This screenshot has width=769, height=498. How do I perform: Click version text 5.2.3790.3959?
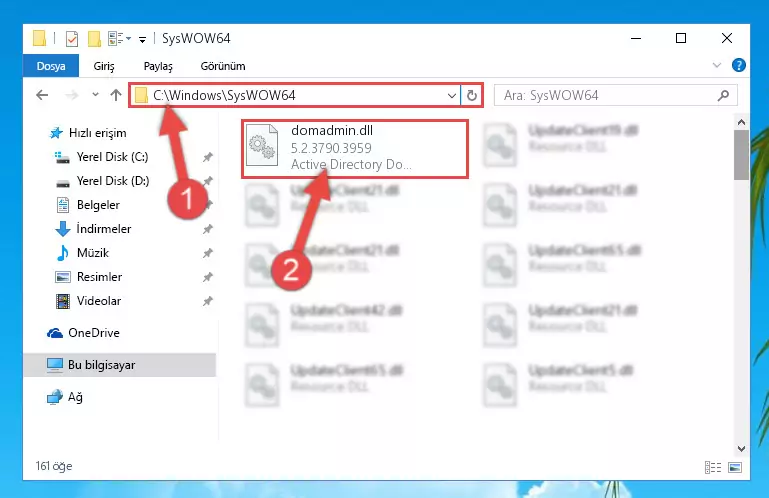[331, 148]
